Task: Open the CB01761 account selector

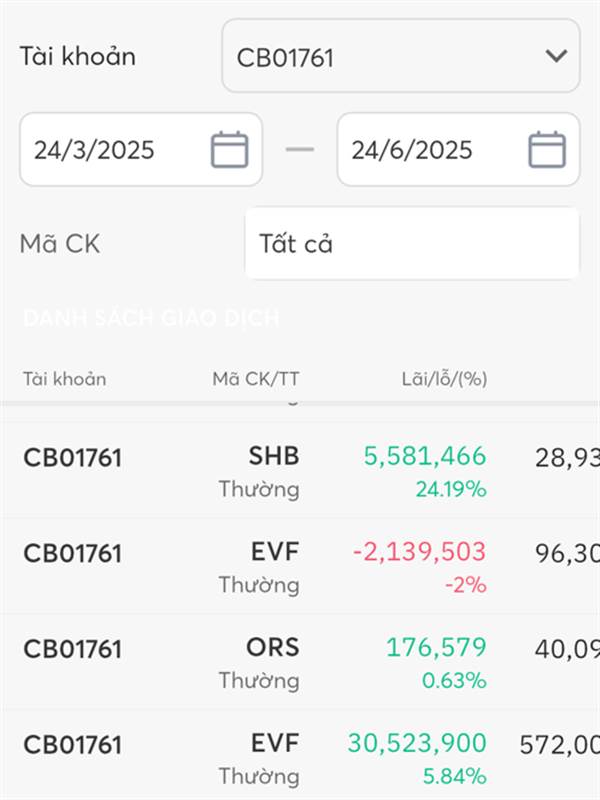Action: pos(401,56)
